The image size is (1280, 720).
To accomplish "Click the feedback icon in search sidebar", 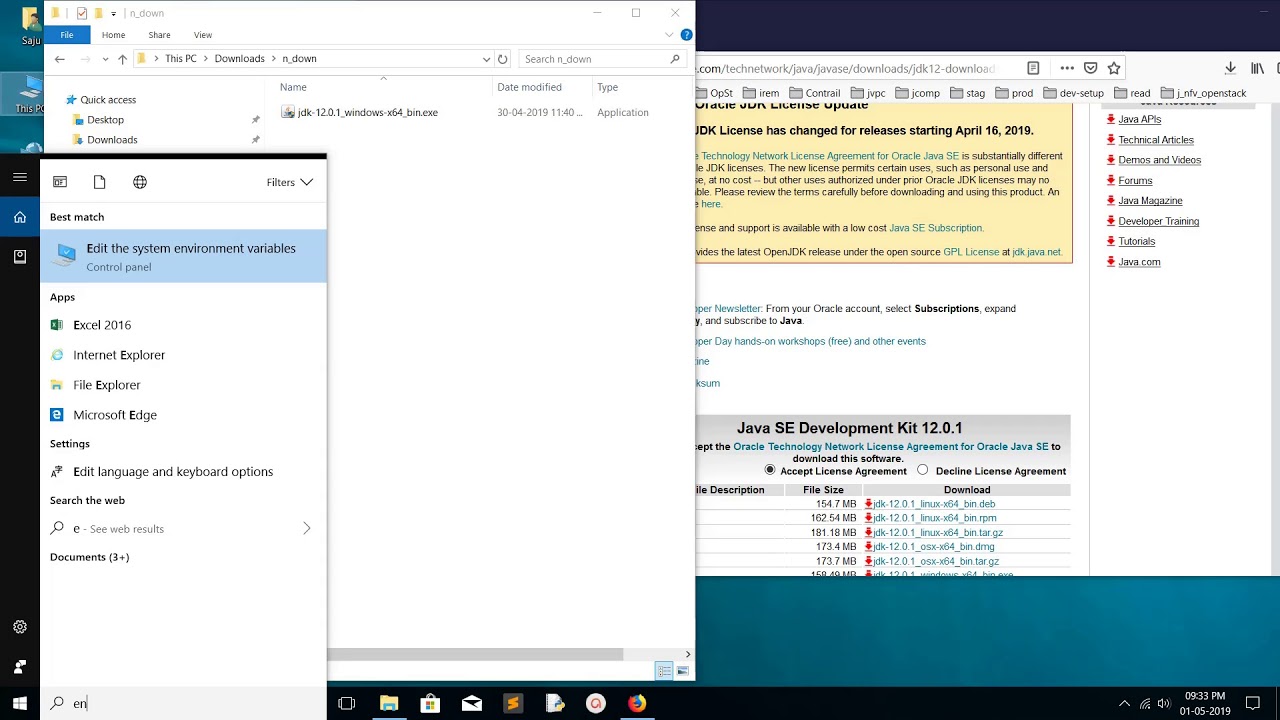I will pyautogui.click(x=20, y=666).
